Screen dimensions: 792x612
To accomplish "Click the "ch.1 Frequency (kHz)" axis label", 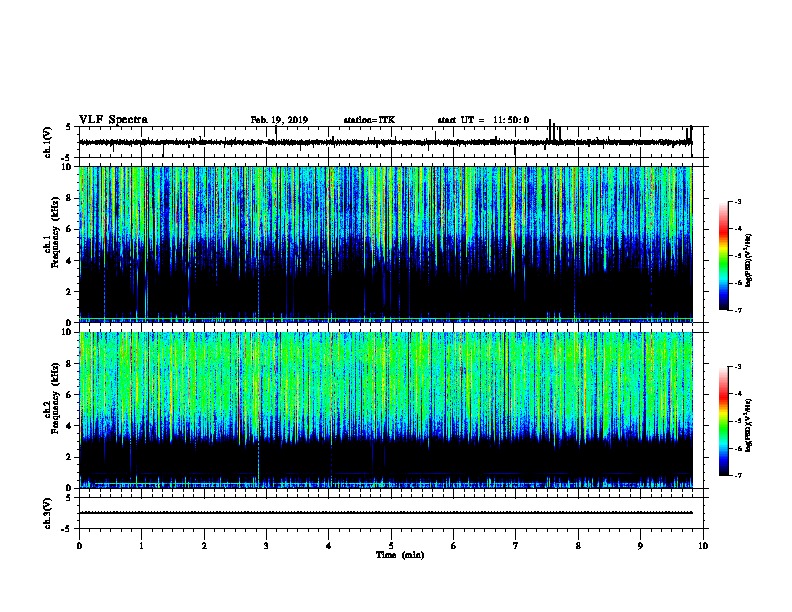I will point(51,233).
